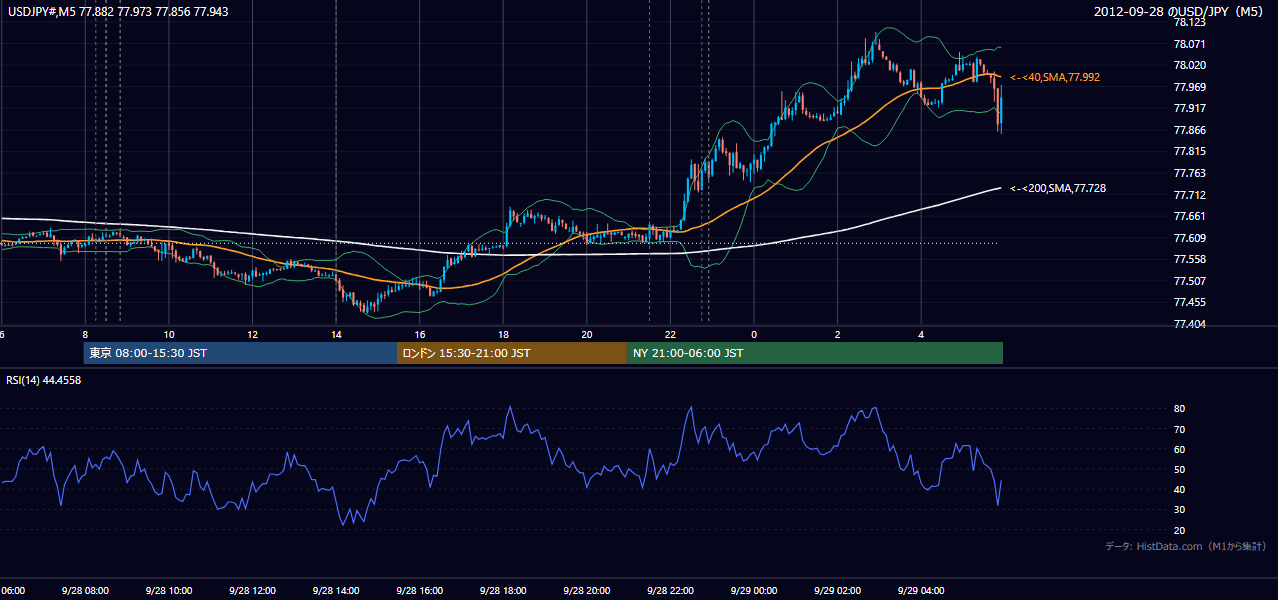This screenshot has height=600, width=1278.
Task: Click the 9/28 12:00 bottom time label
Action: (x=252, y=590)
